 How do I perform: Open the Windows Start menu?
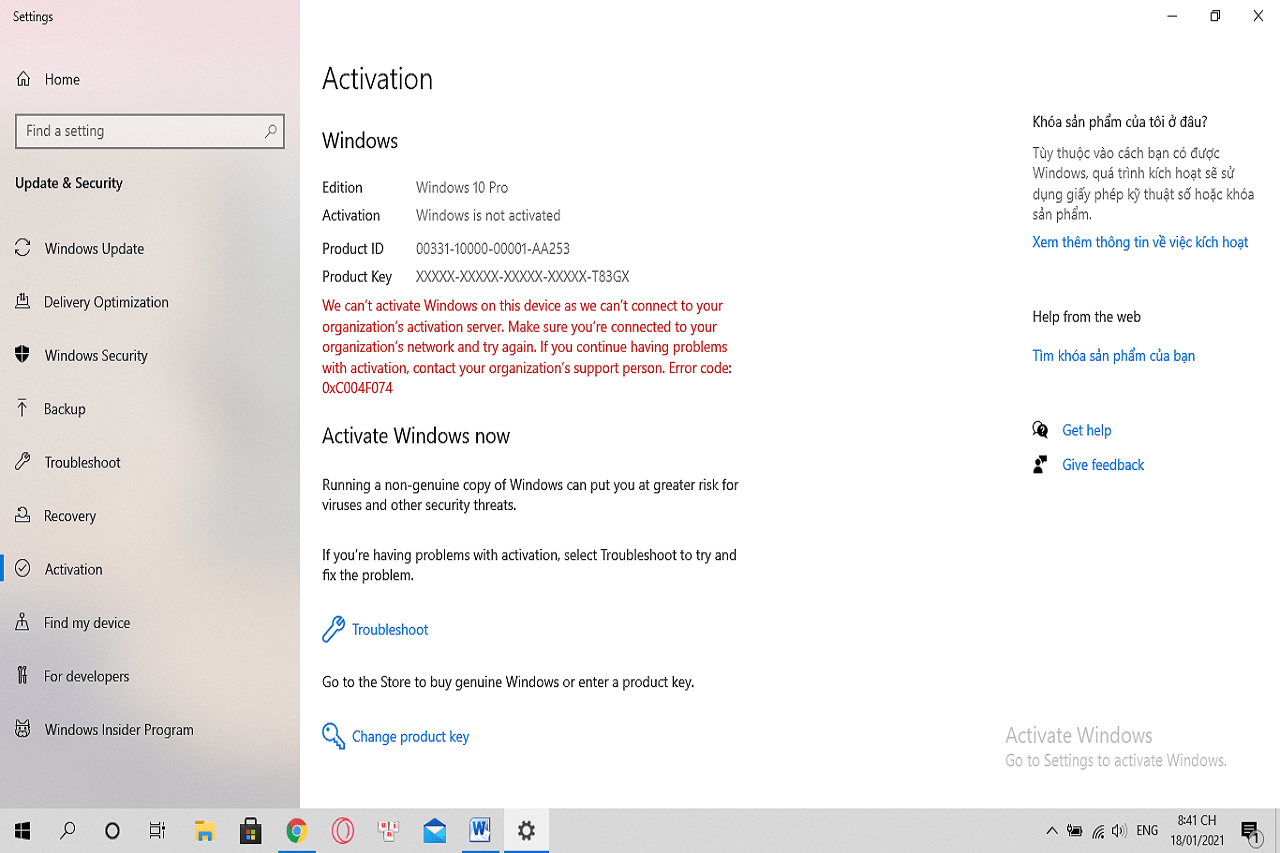[22, 830]
